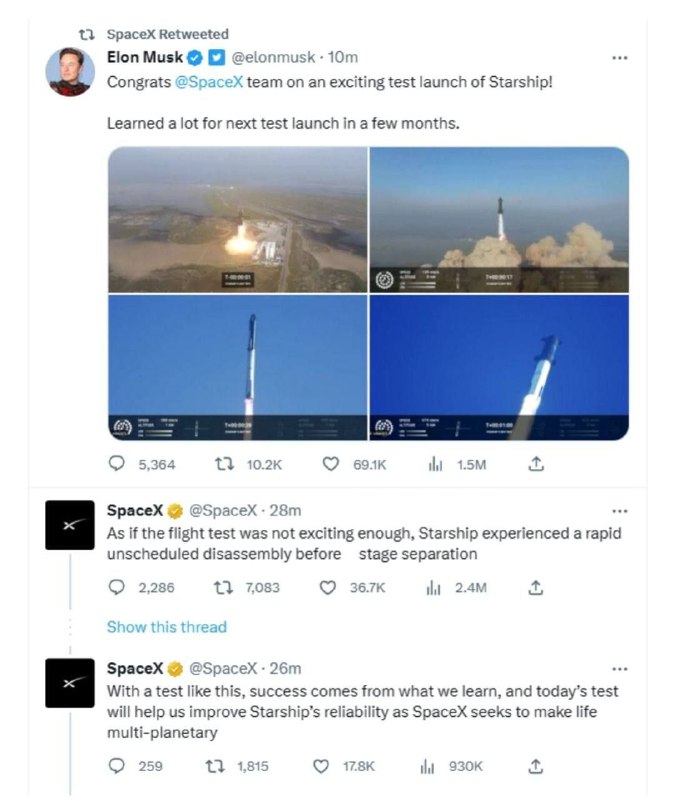This screenshot has height=800, width=674.
Task: Open the more options menu on the first SpaceX tweet
Action: [621, 508]
